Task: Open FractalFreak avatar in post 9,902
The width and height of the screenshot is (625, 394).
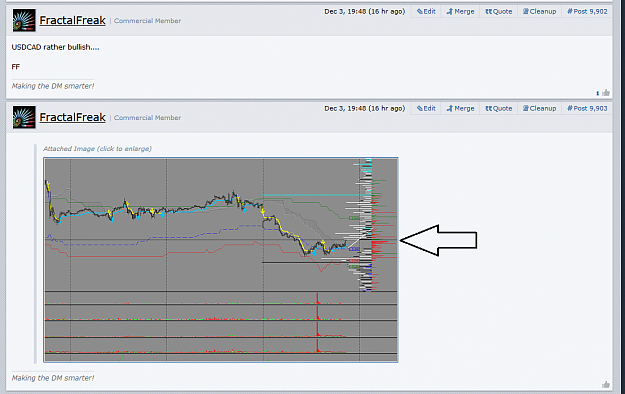Action: (24, 20)
